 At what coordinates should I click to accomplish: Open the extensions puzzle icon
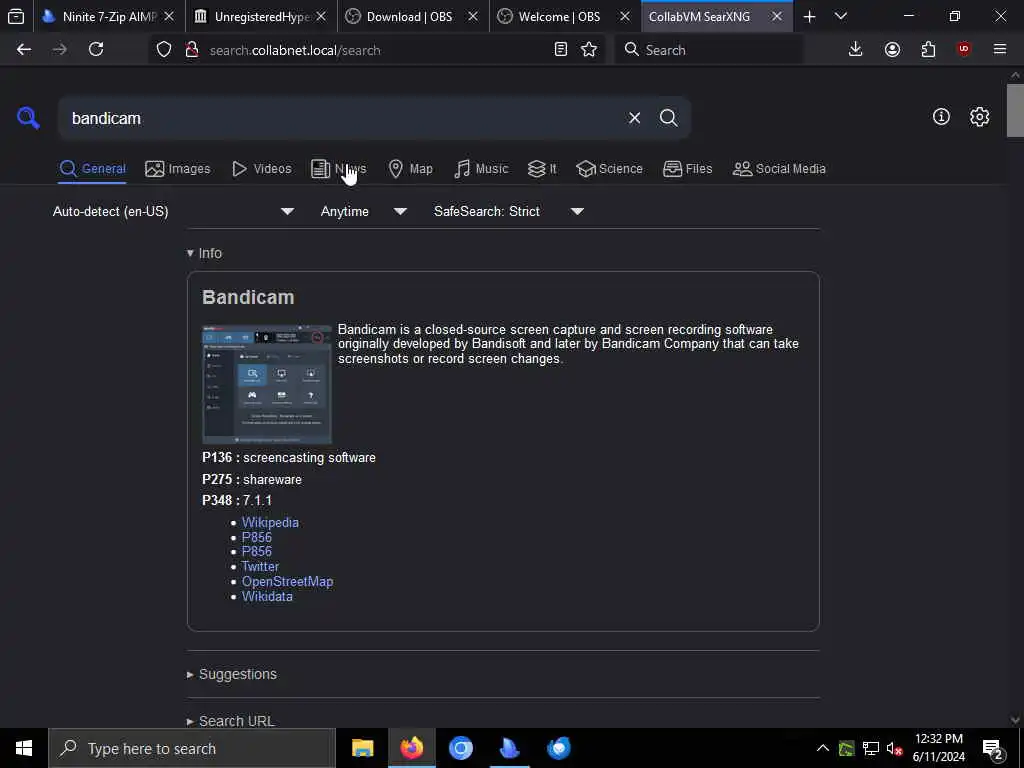(x=928, y=50)
